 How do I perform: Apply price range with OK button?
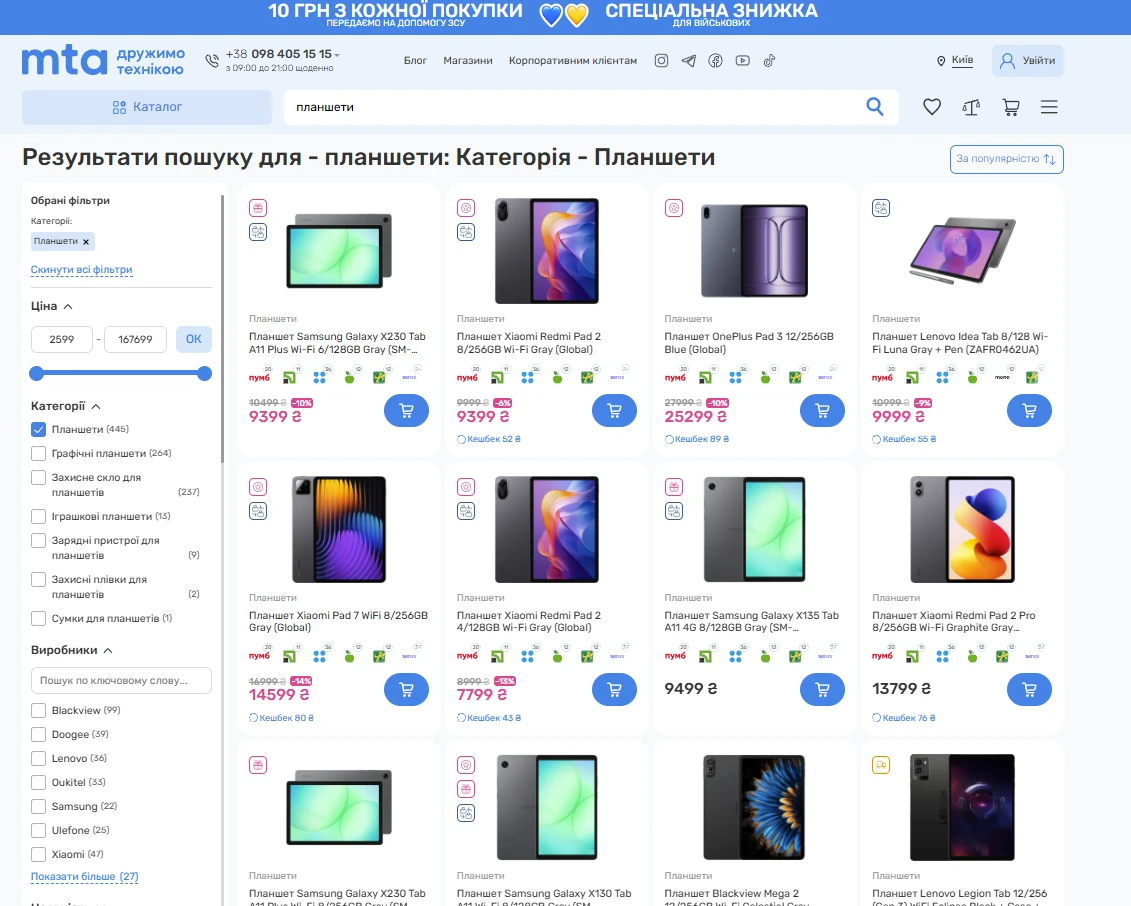coord(193,339)
